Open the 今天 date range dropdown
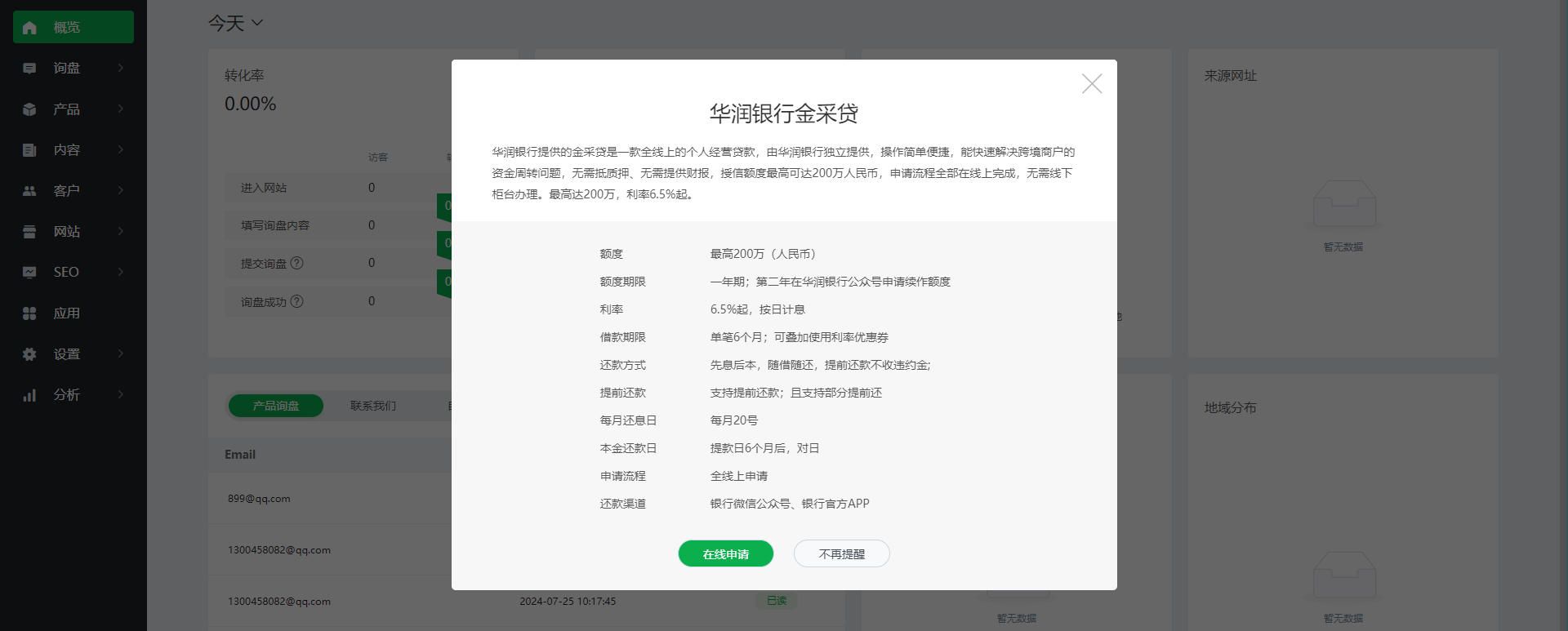Viewport: 1568px width, 631px height. coord(236,23)
